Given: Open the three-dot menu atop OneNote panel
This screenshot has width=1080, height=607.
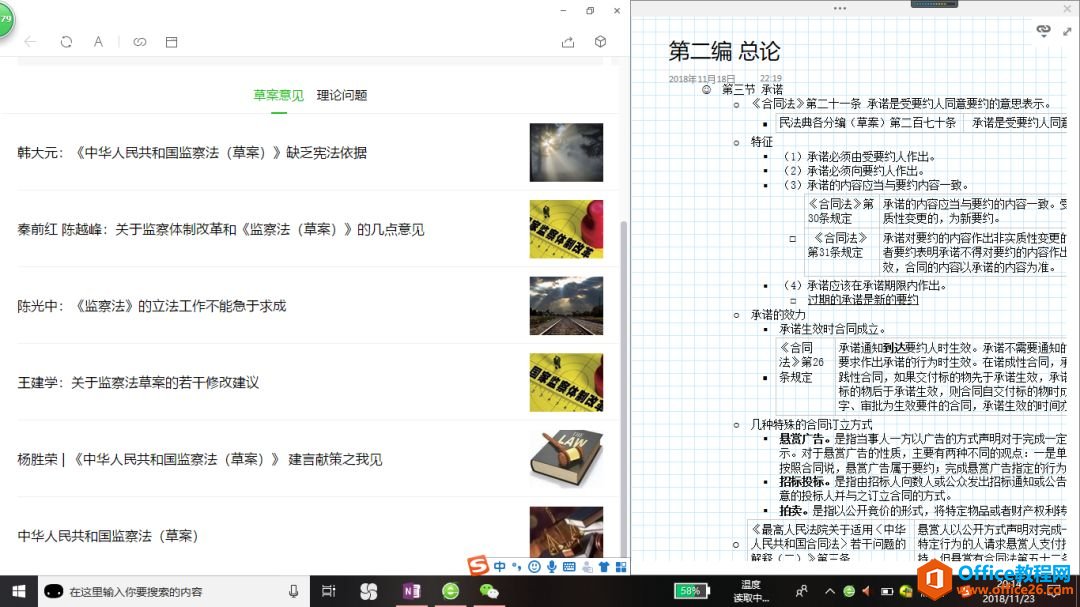Looking at the screenshot, I should coord(839,8).
